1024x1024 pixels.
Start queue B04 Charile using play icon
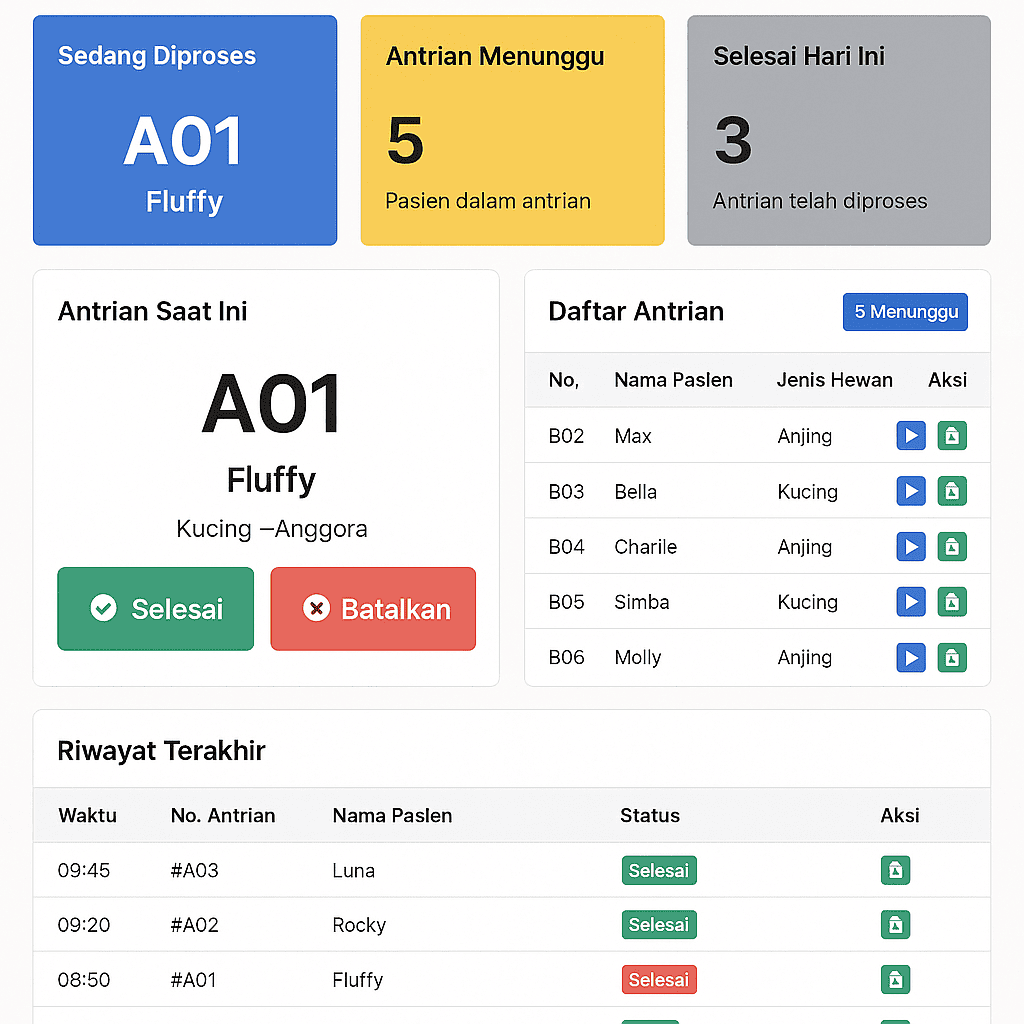[x=910, y=546]
